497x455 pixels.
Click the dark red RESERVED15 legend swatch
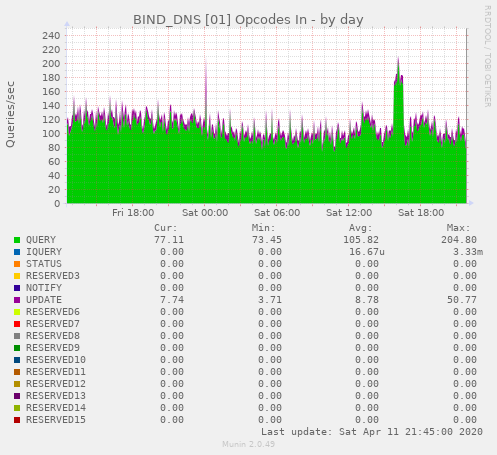17,420
